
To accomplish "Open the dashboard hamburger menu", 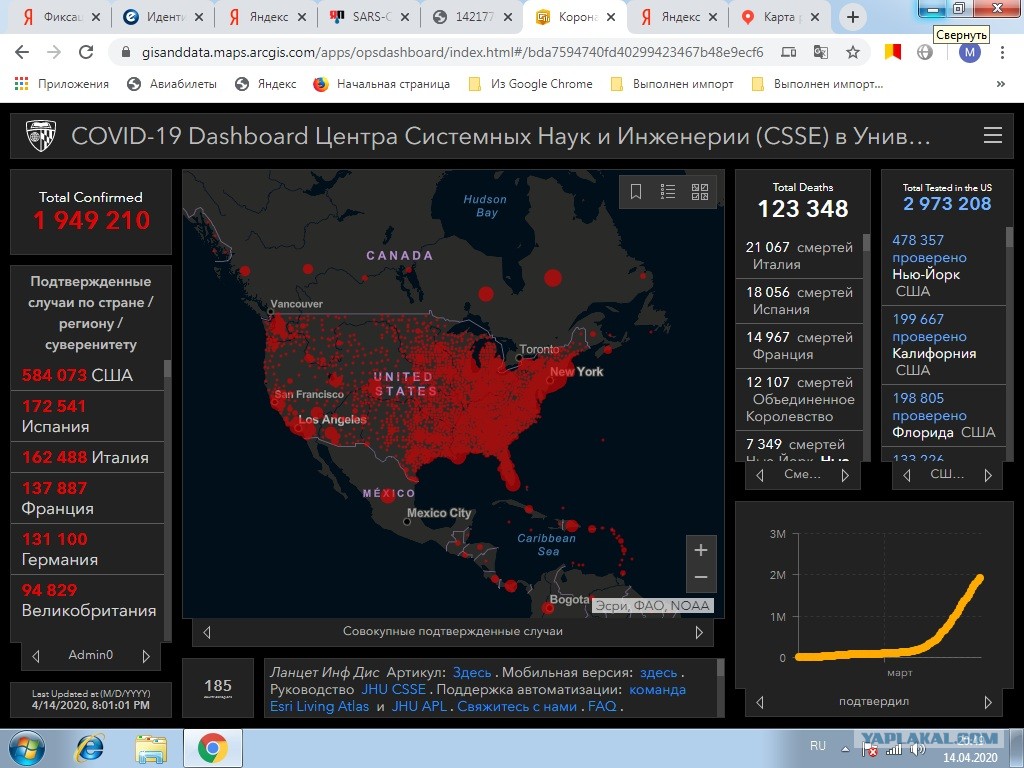I will [993, 135].
